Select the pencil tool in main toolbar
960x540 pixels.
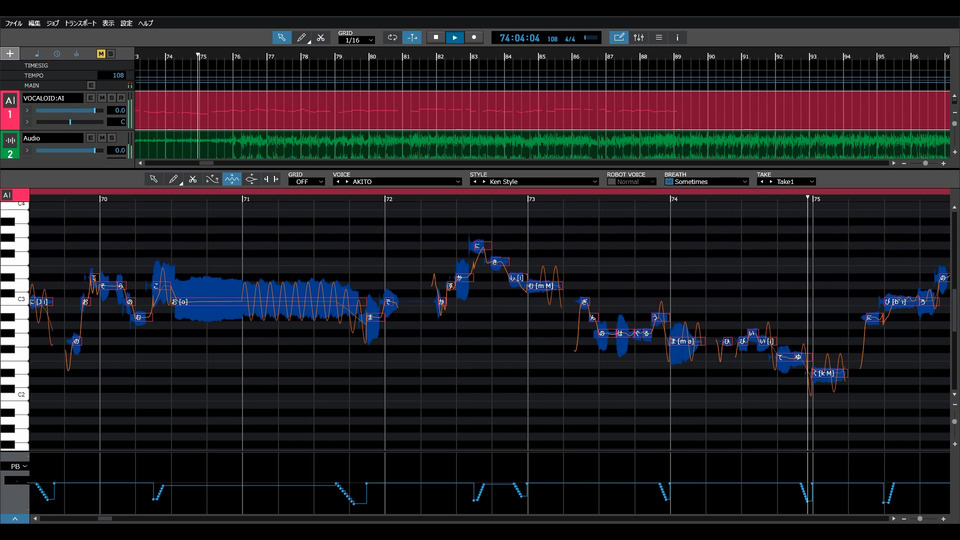click(x=301, y=37)
